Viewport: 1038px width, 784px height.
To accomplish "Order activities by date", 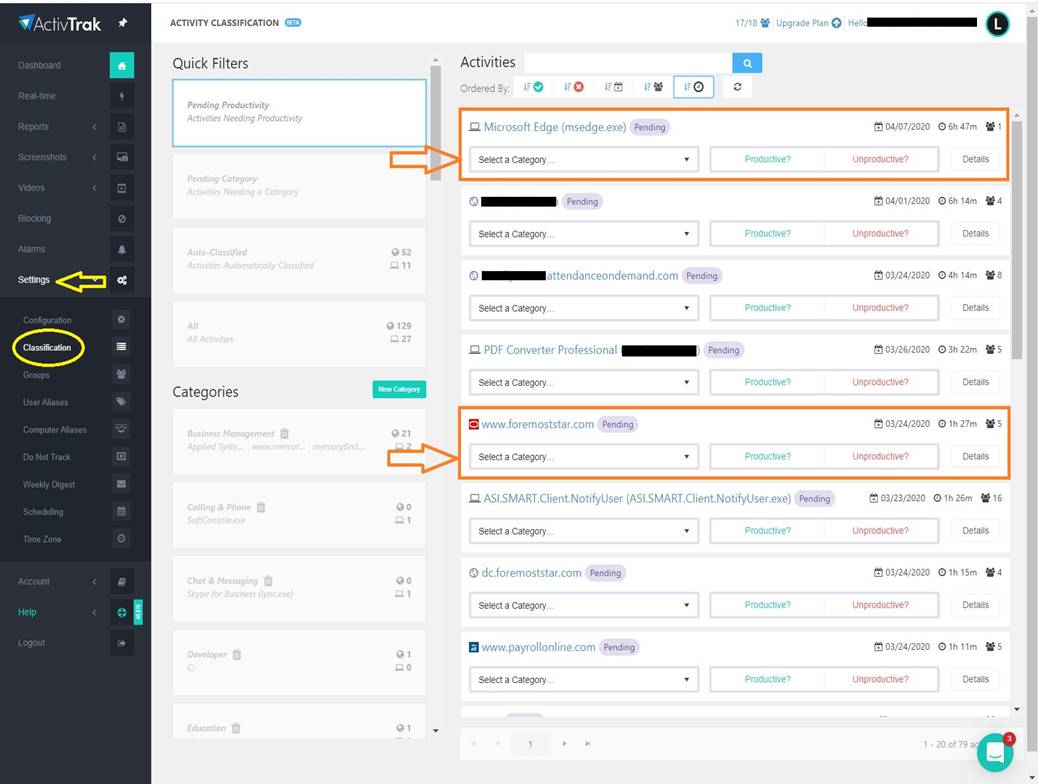I will [x=614, y=87].
